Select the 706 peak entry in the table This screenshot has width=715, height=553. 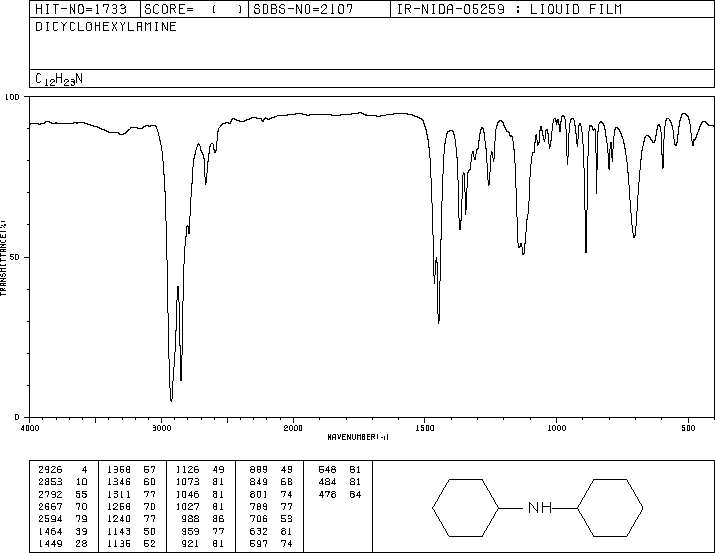(271, 519)
